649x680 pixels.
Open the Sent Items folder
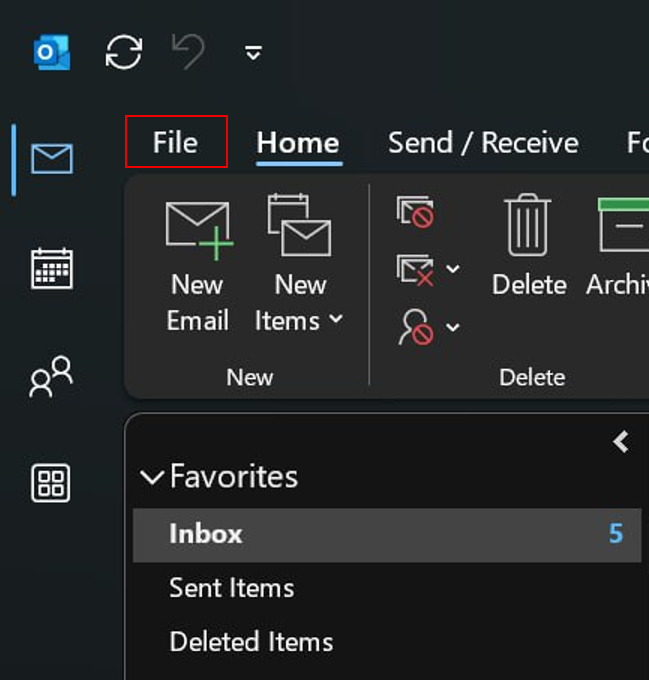click(x=232, y=588)
